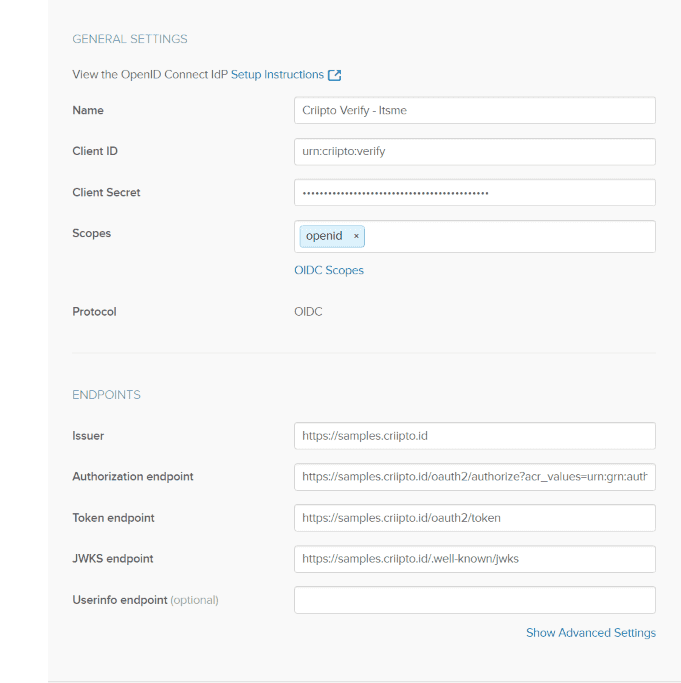Image resolution: width=681 pixels, height=683 pixels.
Task: Click the GENERAL SETTINGS heading
Action: 130,39
